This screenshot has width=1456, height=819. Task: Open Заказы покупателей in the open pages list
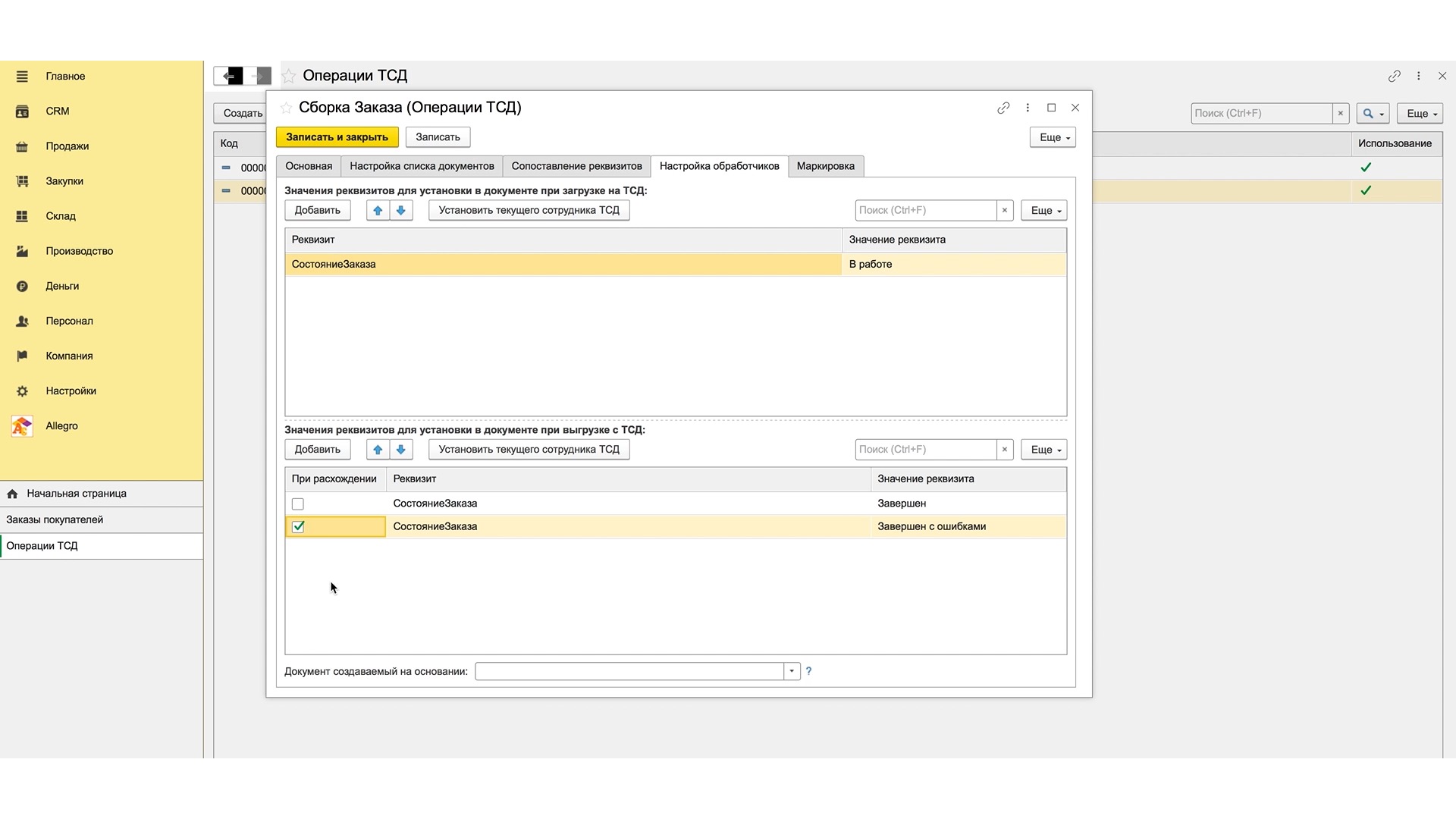[x=102, y=519]
